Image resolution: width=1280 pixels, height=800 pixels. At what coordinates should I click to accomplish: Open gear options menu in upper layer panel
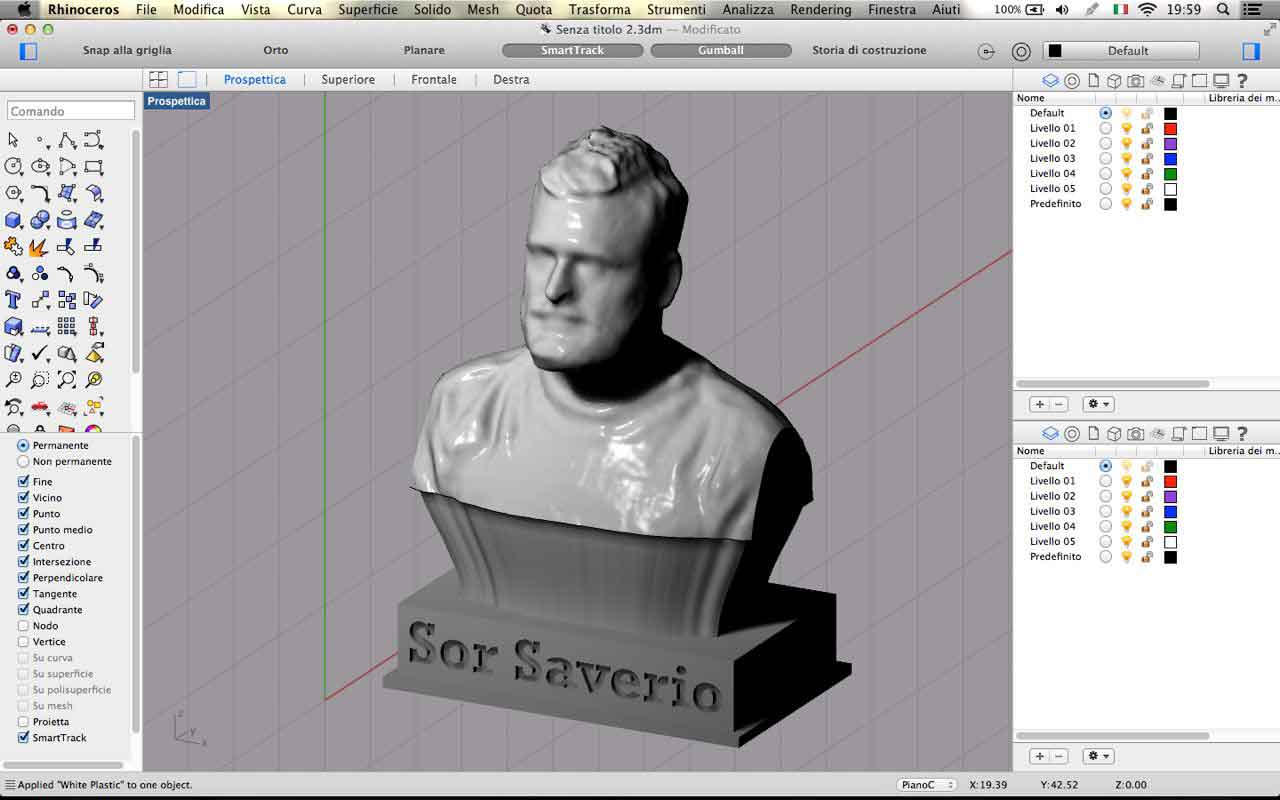coord(1098,404)
